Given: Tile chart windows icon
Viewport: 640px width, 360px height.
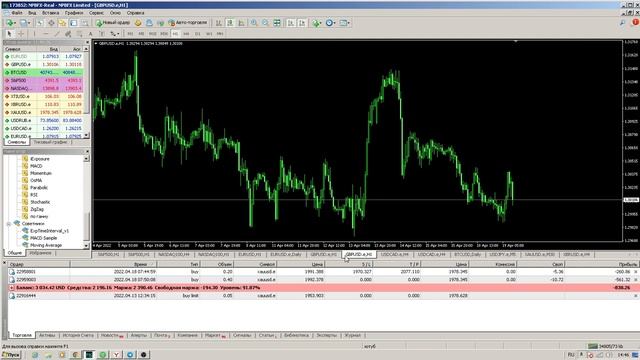Looking at the screenshot, I should [277, 23].
